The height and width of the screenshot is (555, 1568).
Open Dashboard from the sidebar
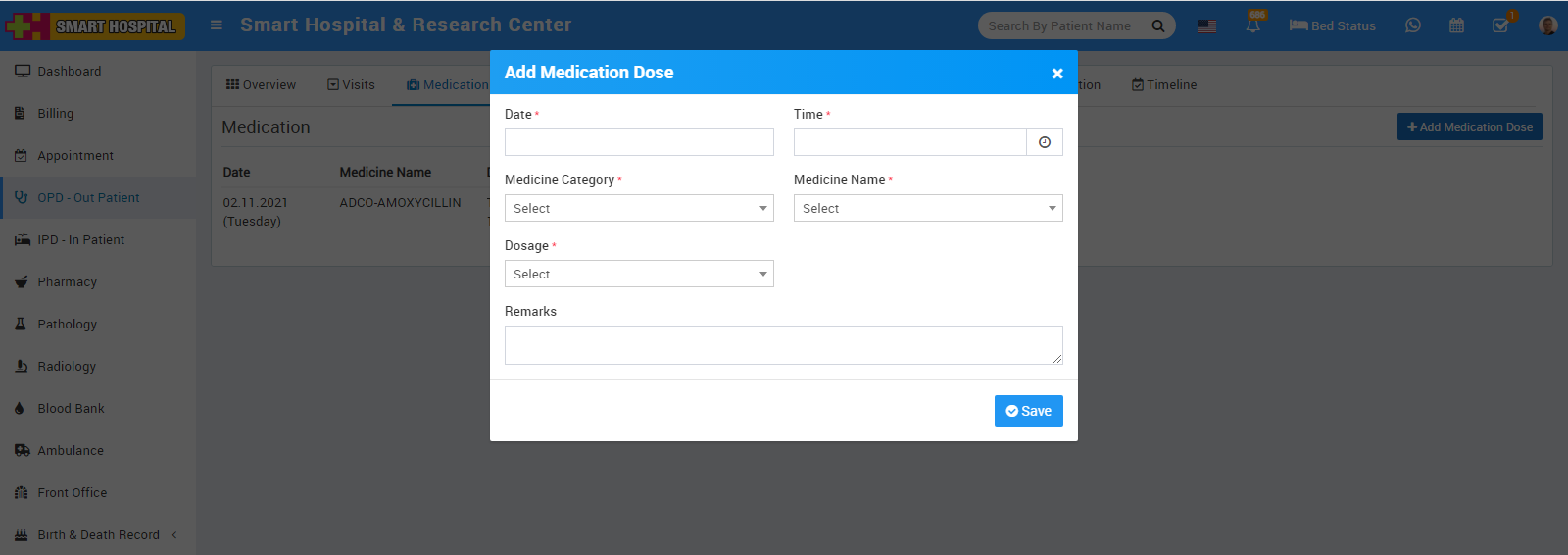pyautogui.click(x=98, y=72)
